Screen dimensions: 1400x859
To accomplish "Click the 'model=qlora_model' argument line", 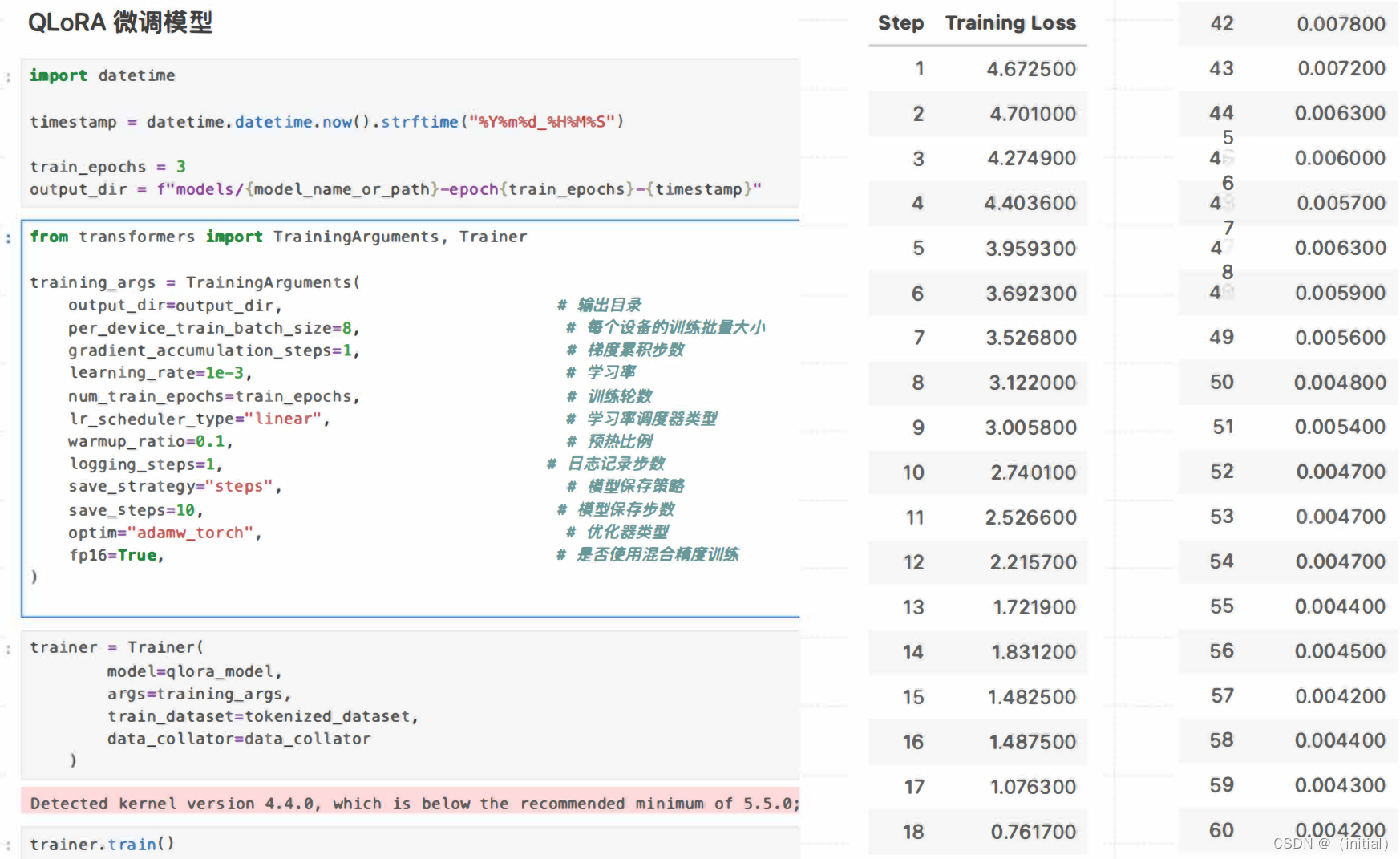I will [195, 671].
